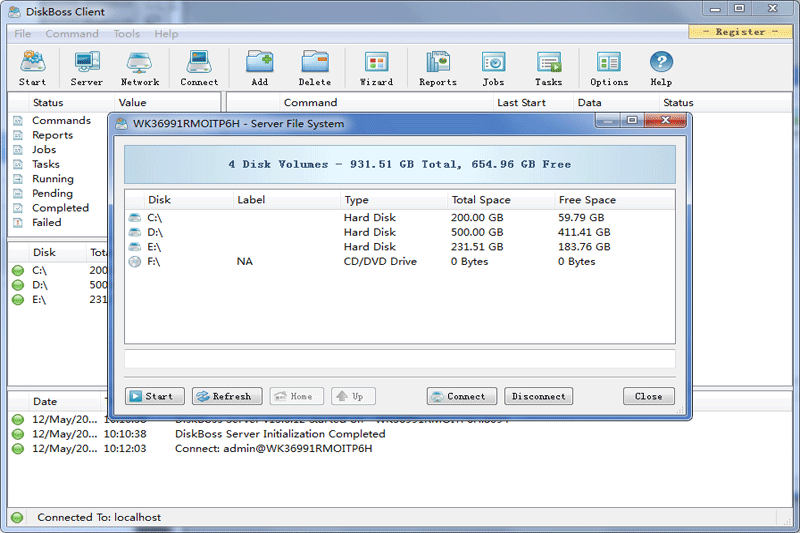Click the Options toolbar icon
The width and height of the screenshot is (800, 533).
609,68
